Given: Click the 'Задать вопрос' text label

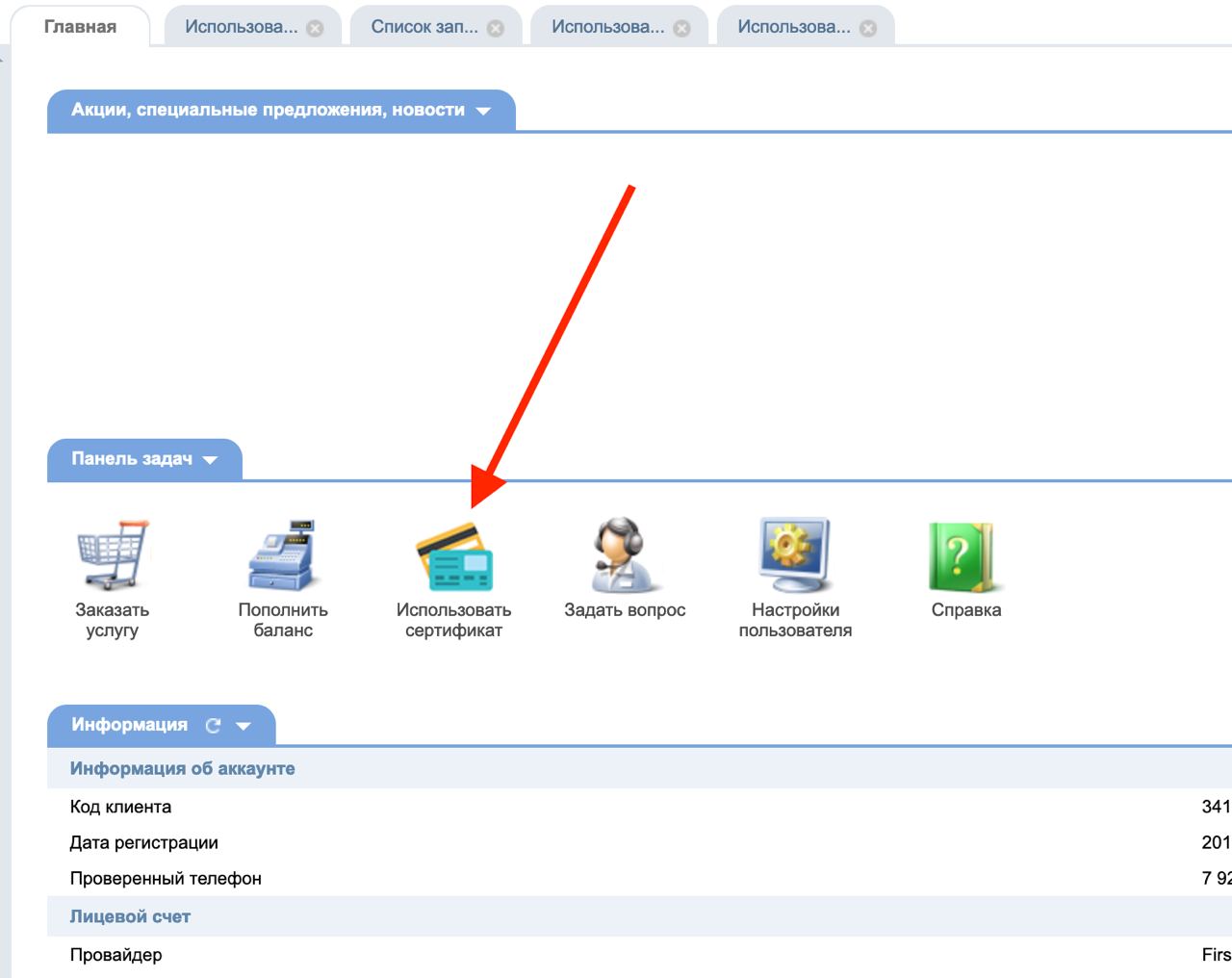Looking at the screenshot, I should (x=625, y=609).
